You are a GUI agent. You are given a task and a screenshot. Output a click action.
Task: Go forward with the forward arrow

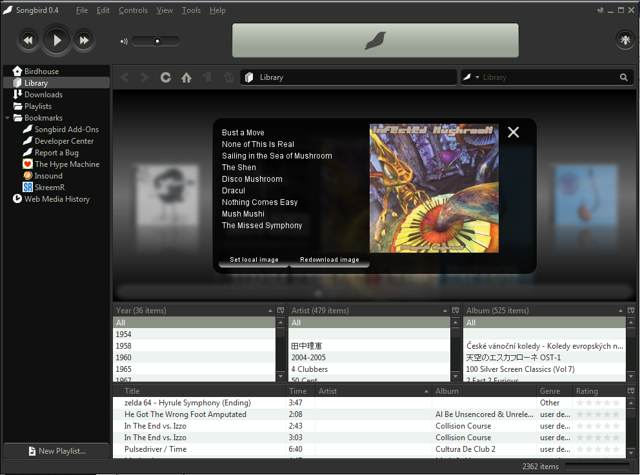point(144,78)
